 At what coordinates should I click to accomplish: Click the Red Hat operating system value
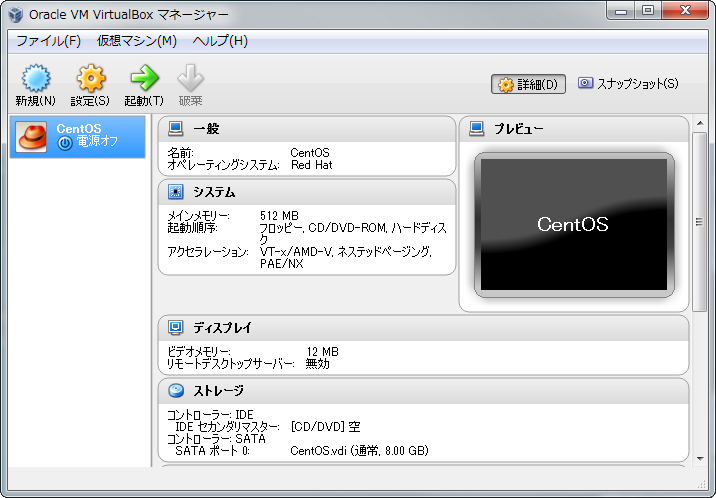tap(311, 165)
